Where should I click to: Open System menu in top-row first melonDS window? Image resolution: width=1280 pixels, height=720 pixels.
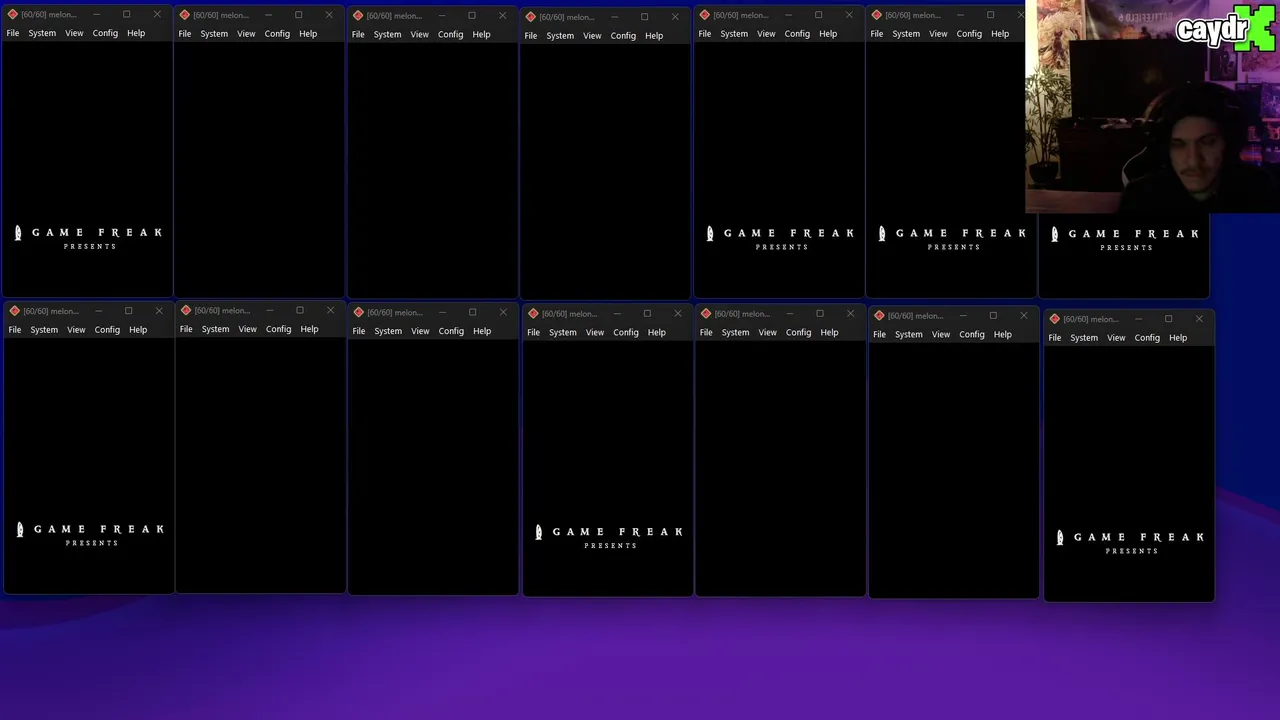pos(42,33)
